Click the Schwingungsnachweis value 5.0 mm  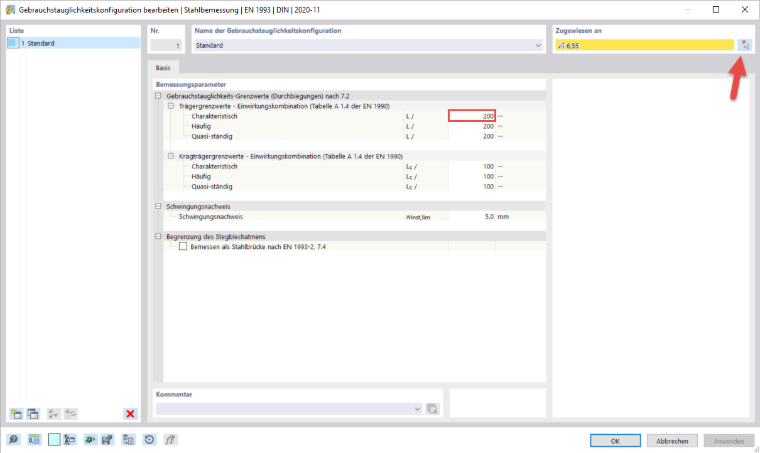coord(472,217)
